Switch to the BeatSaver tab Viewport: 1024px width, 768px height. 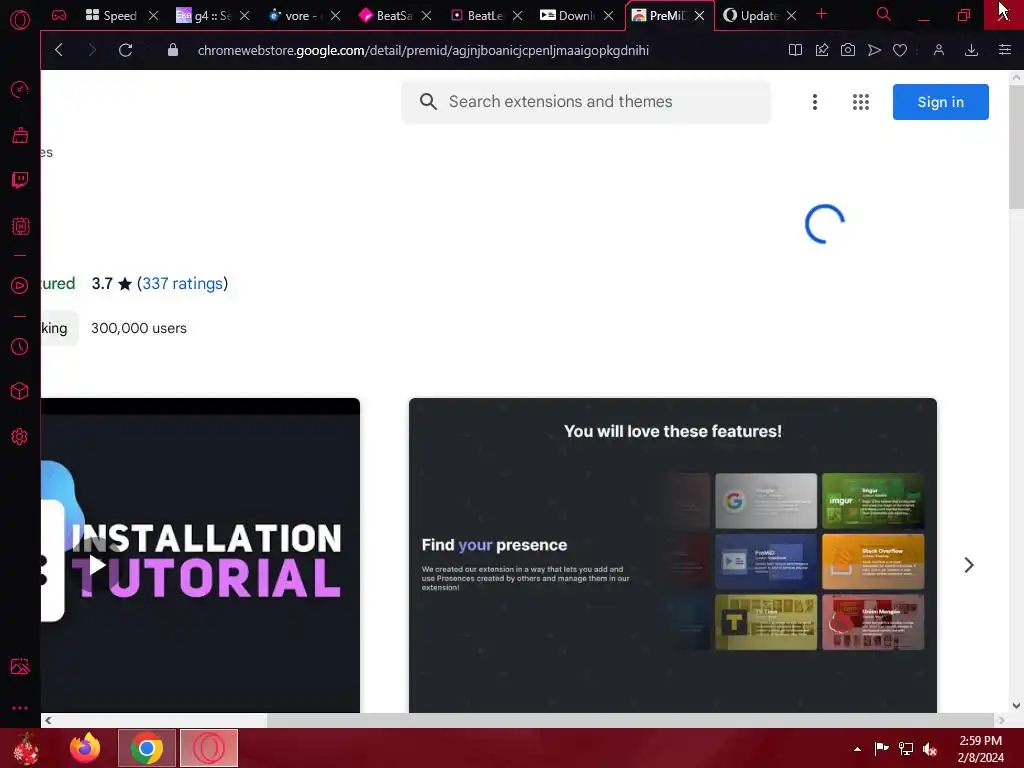tap(385, 16)
